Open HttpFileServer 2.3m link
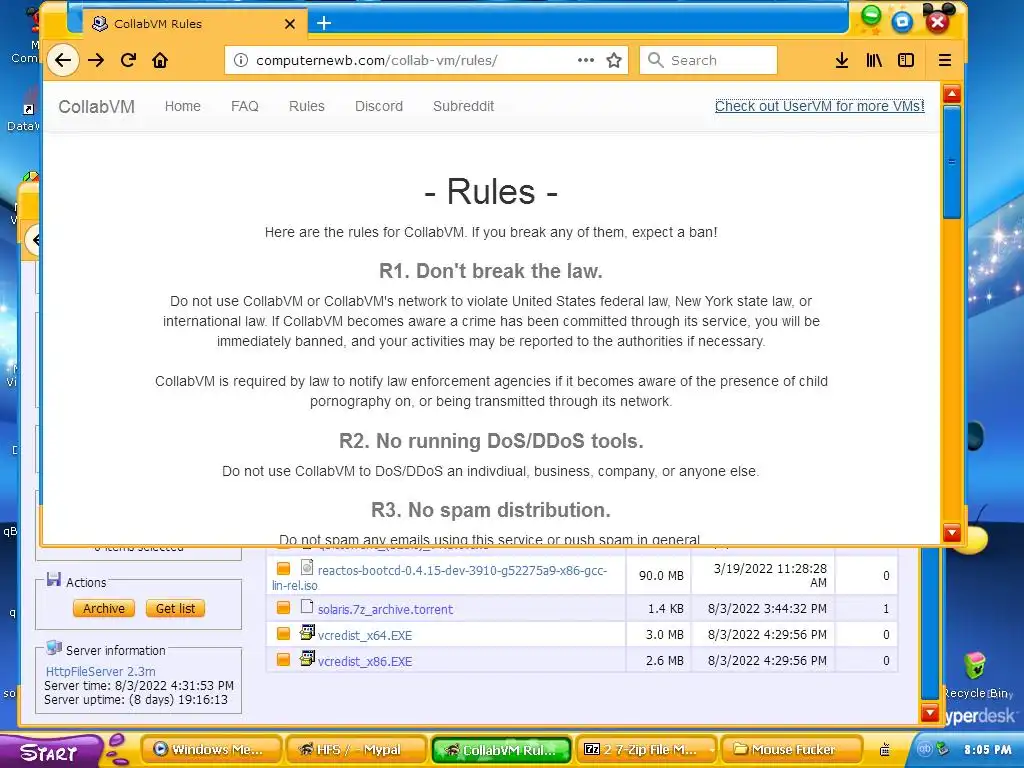Image resolution: width=1024 pixels, height=768 pixels. coord(101,671)
